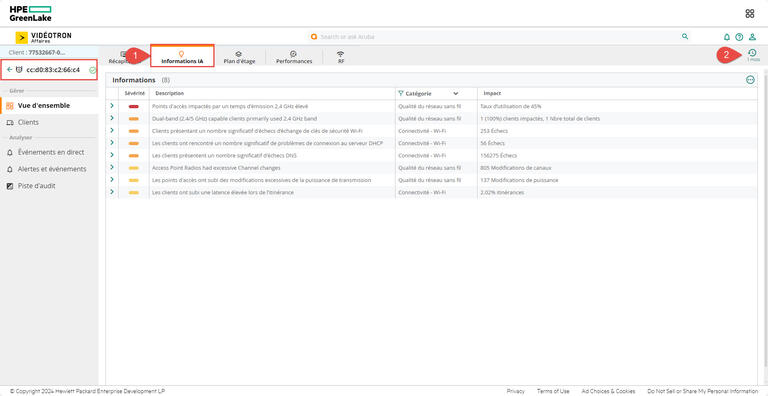The height and width of the screenshot is (396, 768).
Task: Open the time range clock icon
Action: tap(752, 52)
